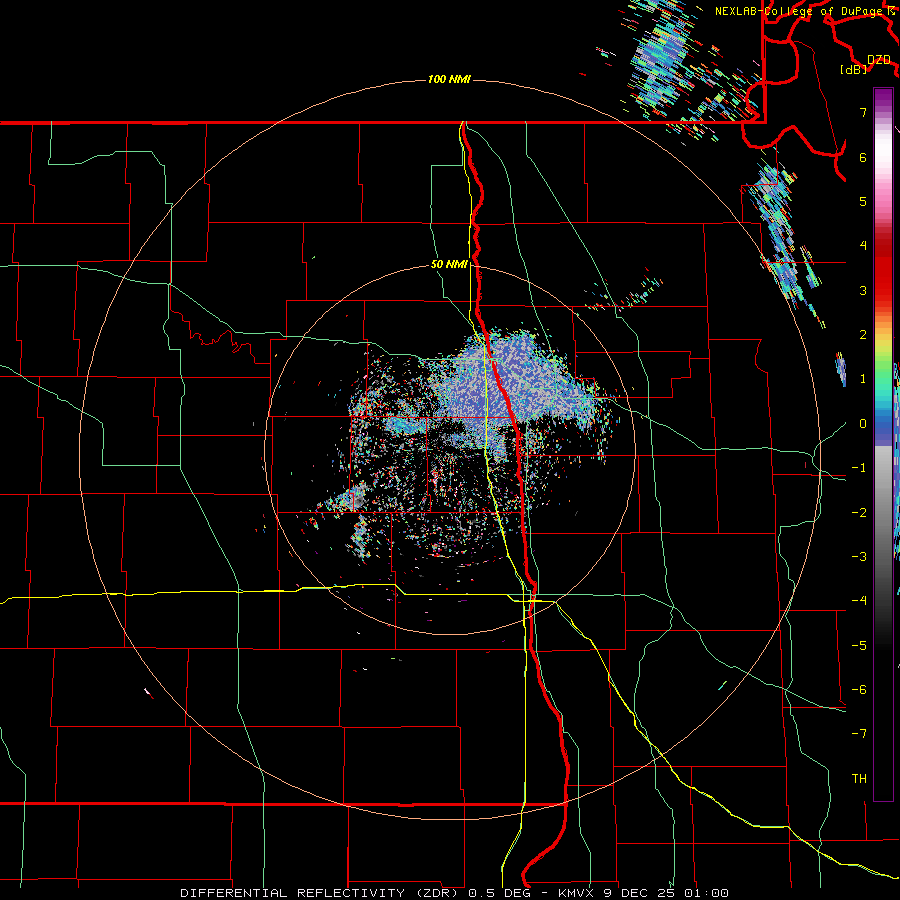The height and width of the screenshot is (900, 900).
Task: Click the DIFFERENTIAL REFLECTIVITY (ZDR) title text
Action: coord(321,893)
